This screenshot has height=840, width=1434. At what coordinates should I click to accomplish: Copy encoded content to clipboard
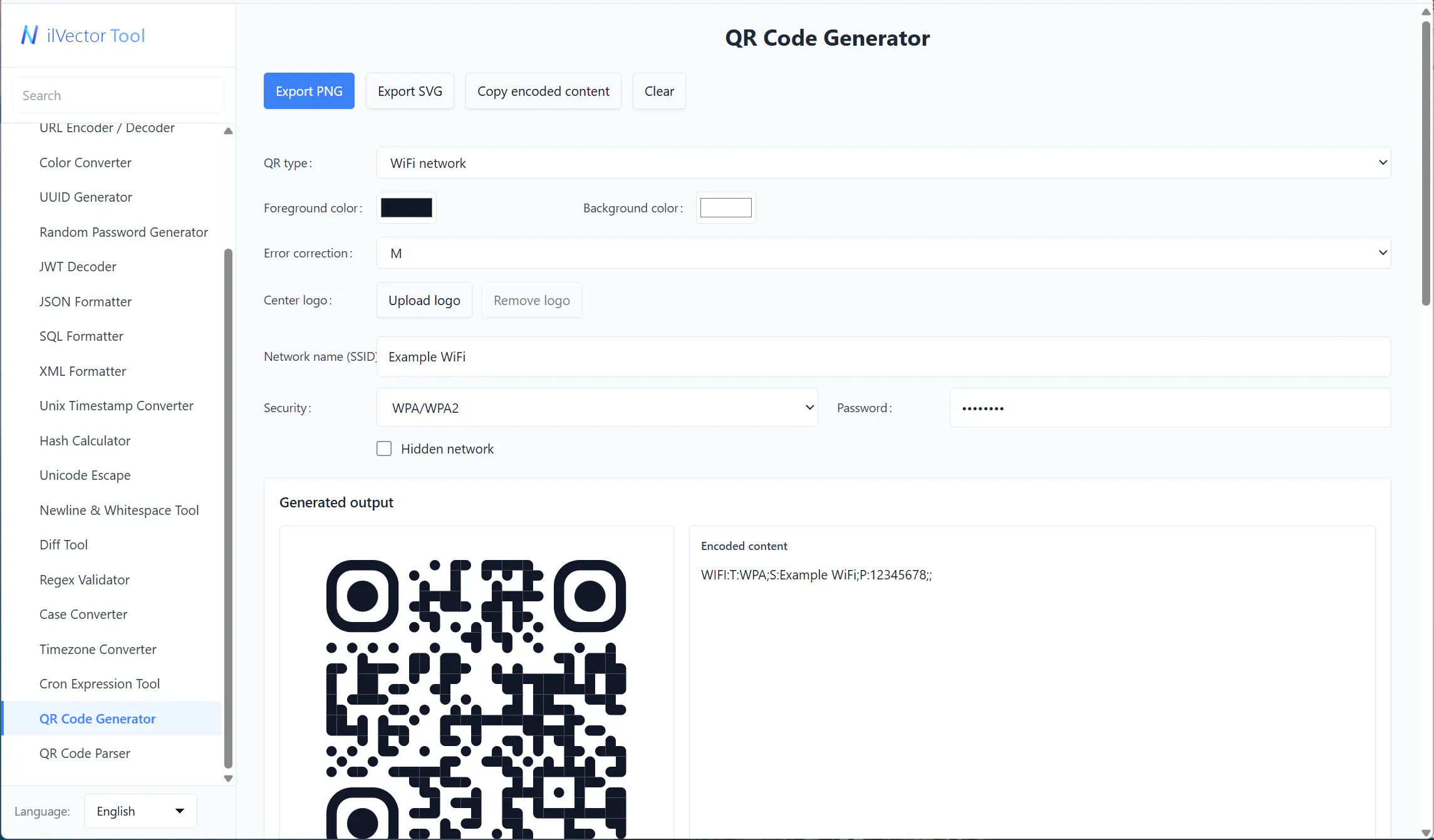[x=543, y=91]
